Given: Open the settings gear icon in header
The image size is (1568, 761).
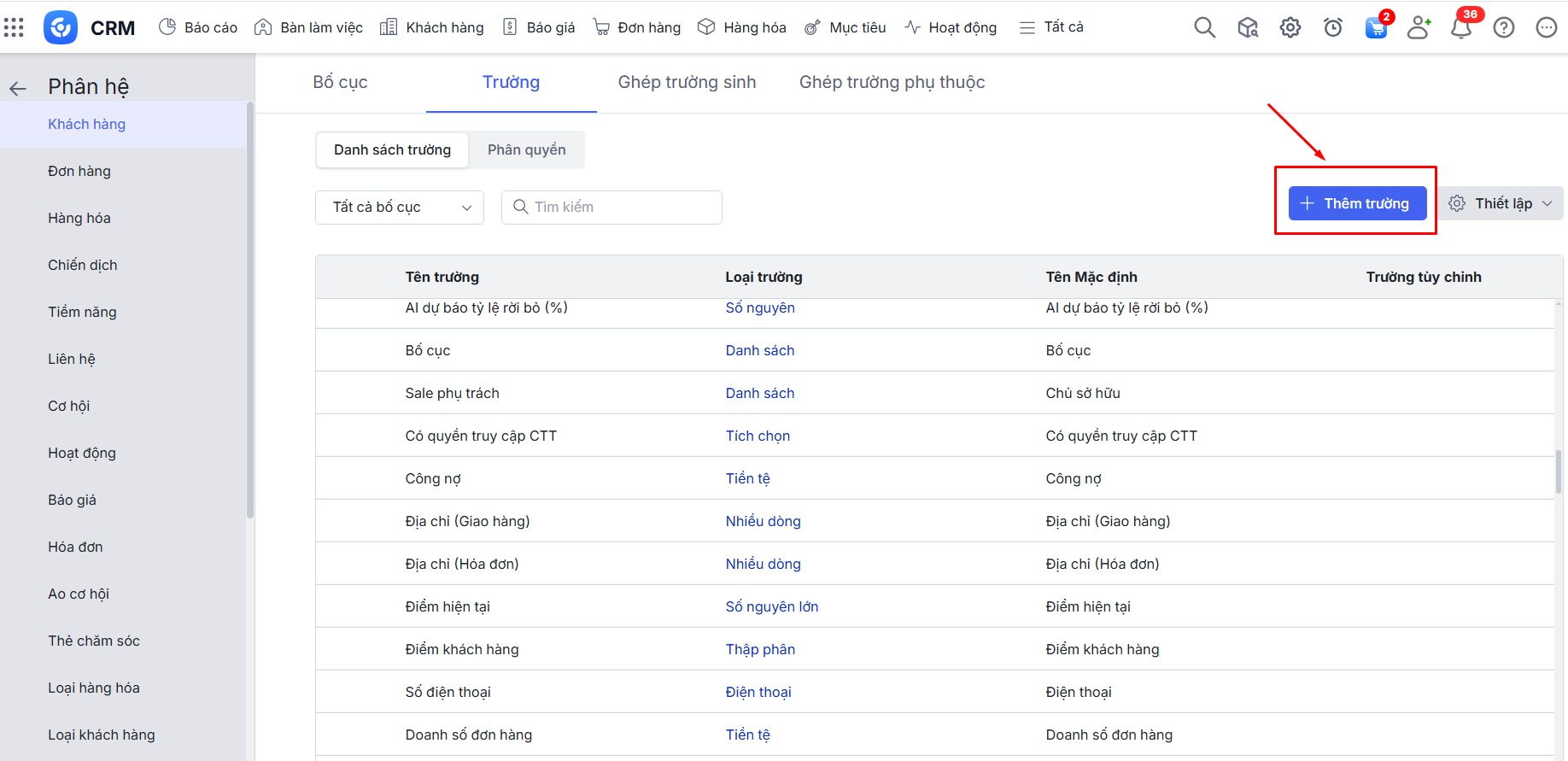Looking at the screenshot, I should pyautogui.click(x=1290, y=27).
